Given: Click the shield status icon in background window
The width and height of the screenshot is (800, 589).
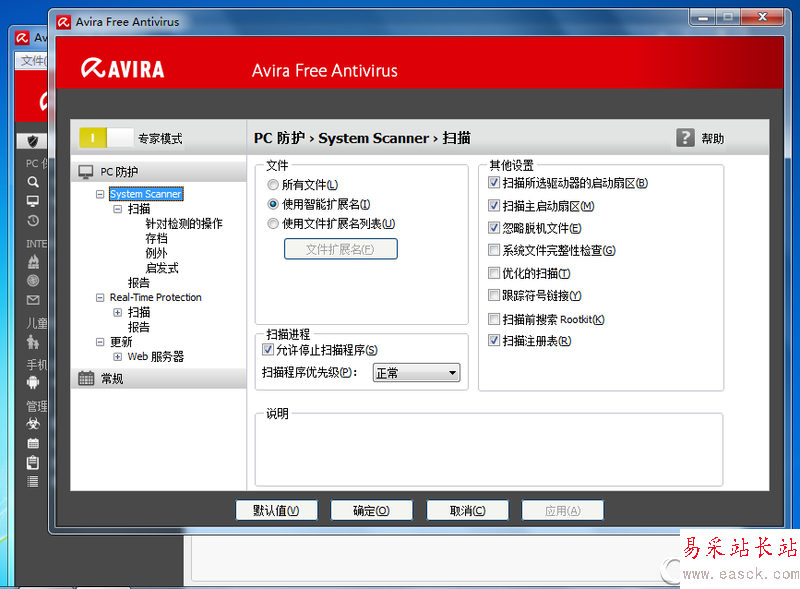Looking at the screenshot, I should (33, 141).
